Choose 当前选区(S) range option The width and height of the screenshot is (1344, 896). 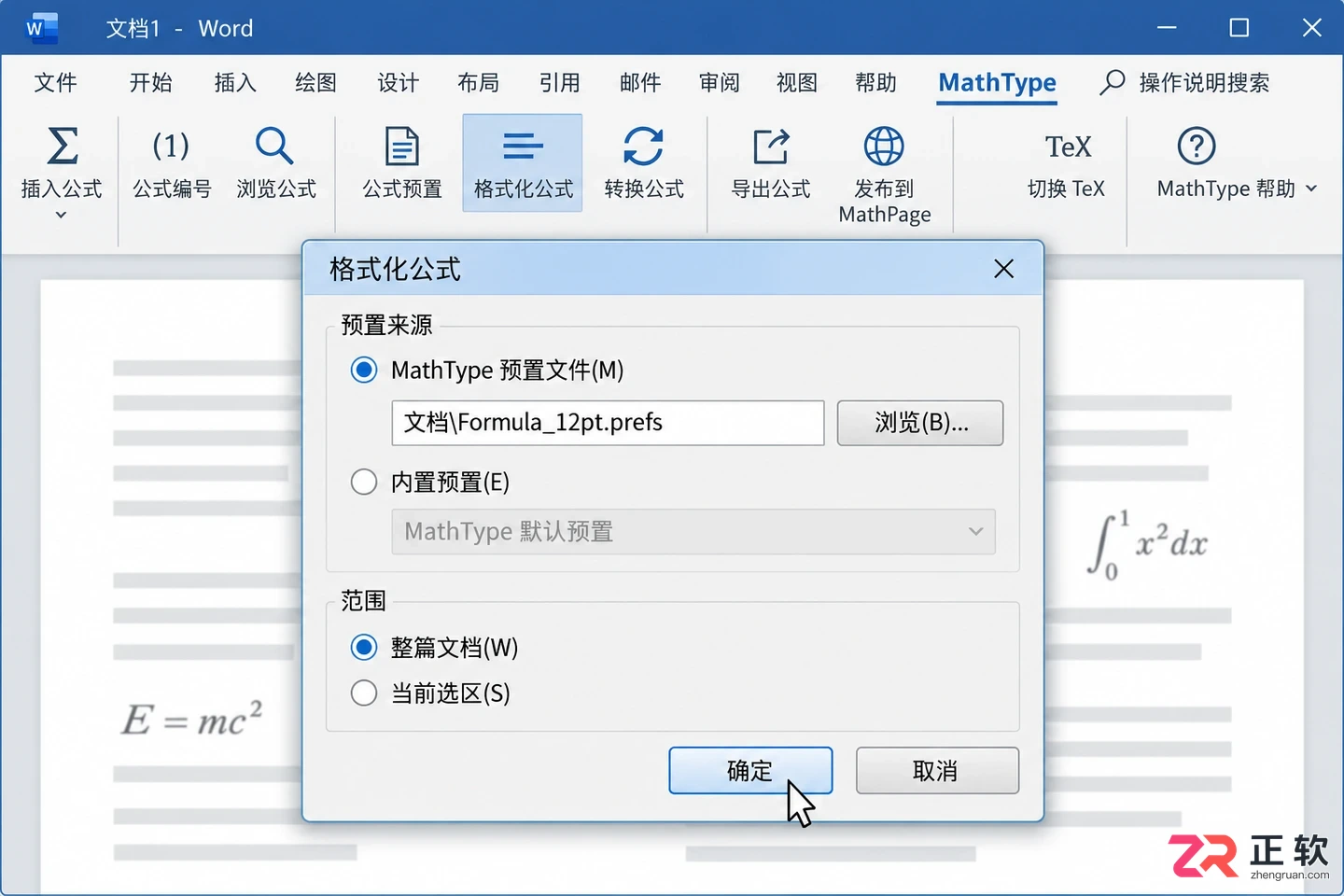pyautogui.click(x=364, y=693)
